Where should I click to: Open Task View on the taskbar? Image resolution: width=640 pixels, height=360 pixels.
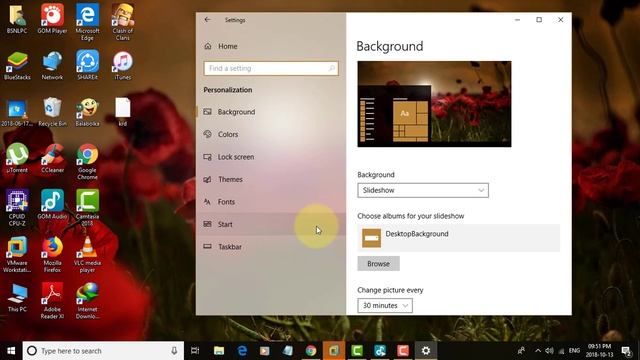click(195, 351)
